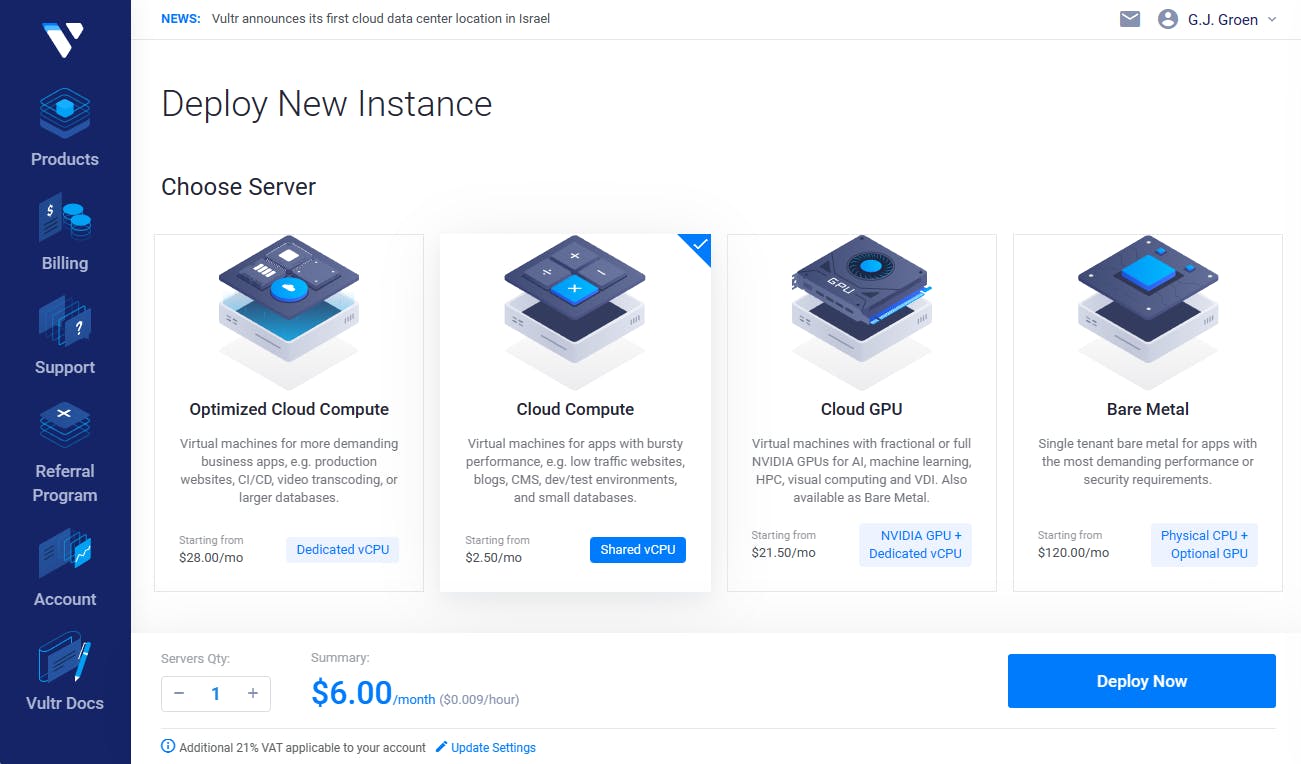1301x764 pixels.
Task: Click the NEWS: label in top bar
Action: pyautogui.click(x=181, y=18)
